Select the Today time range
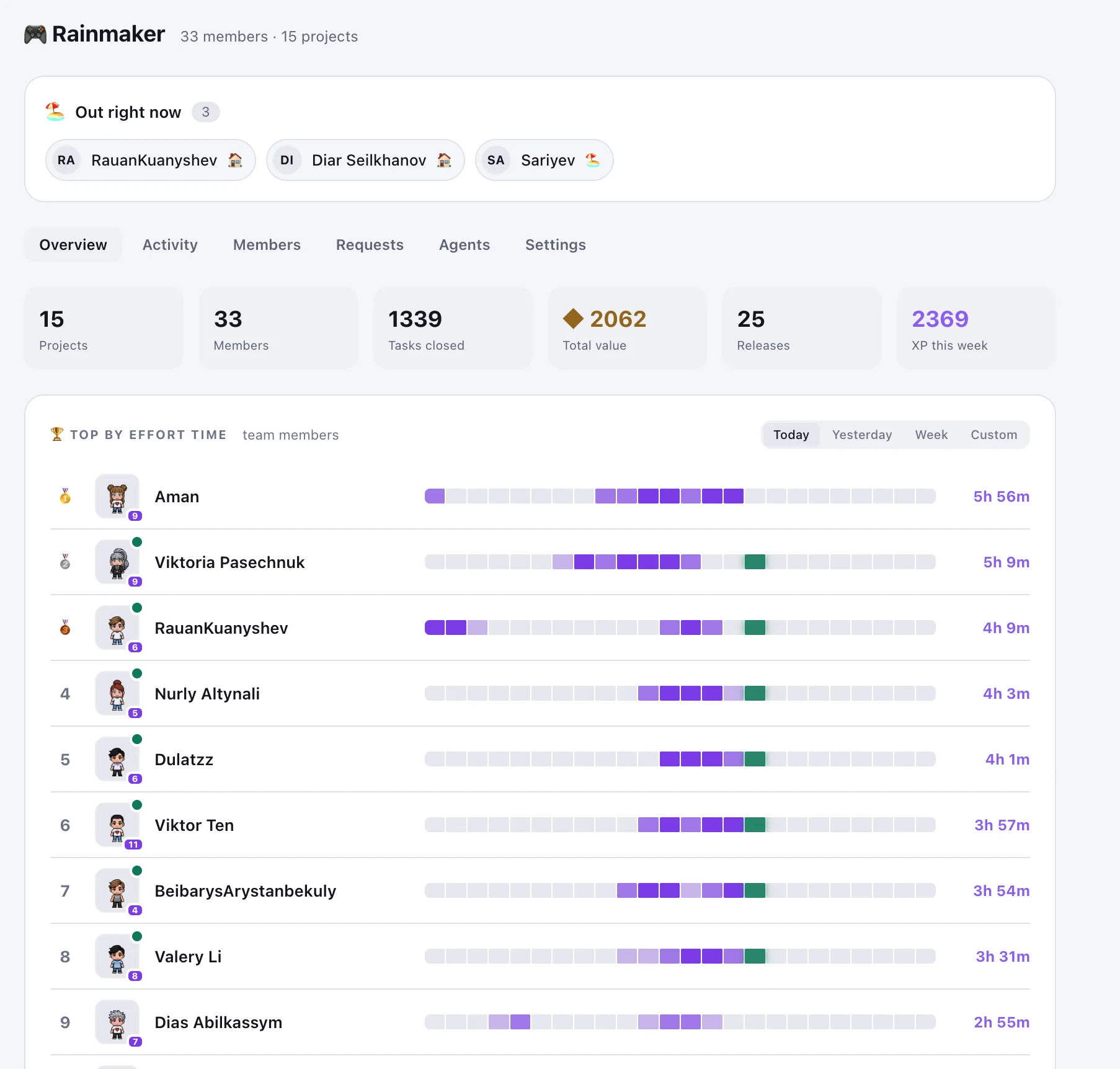This screenshot has height=1069, width=1120. 791,435
